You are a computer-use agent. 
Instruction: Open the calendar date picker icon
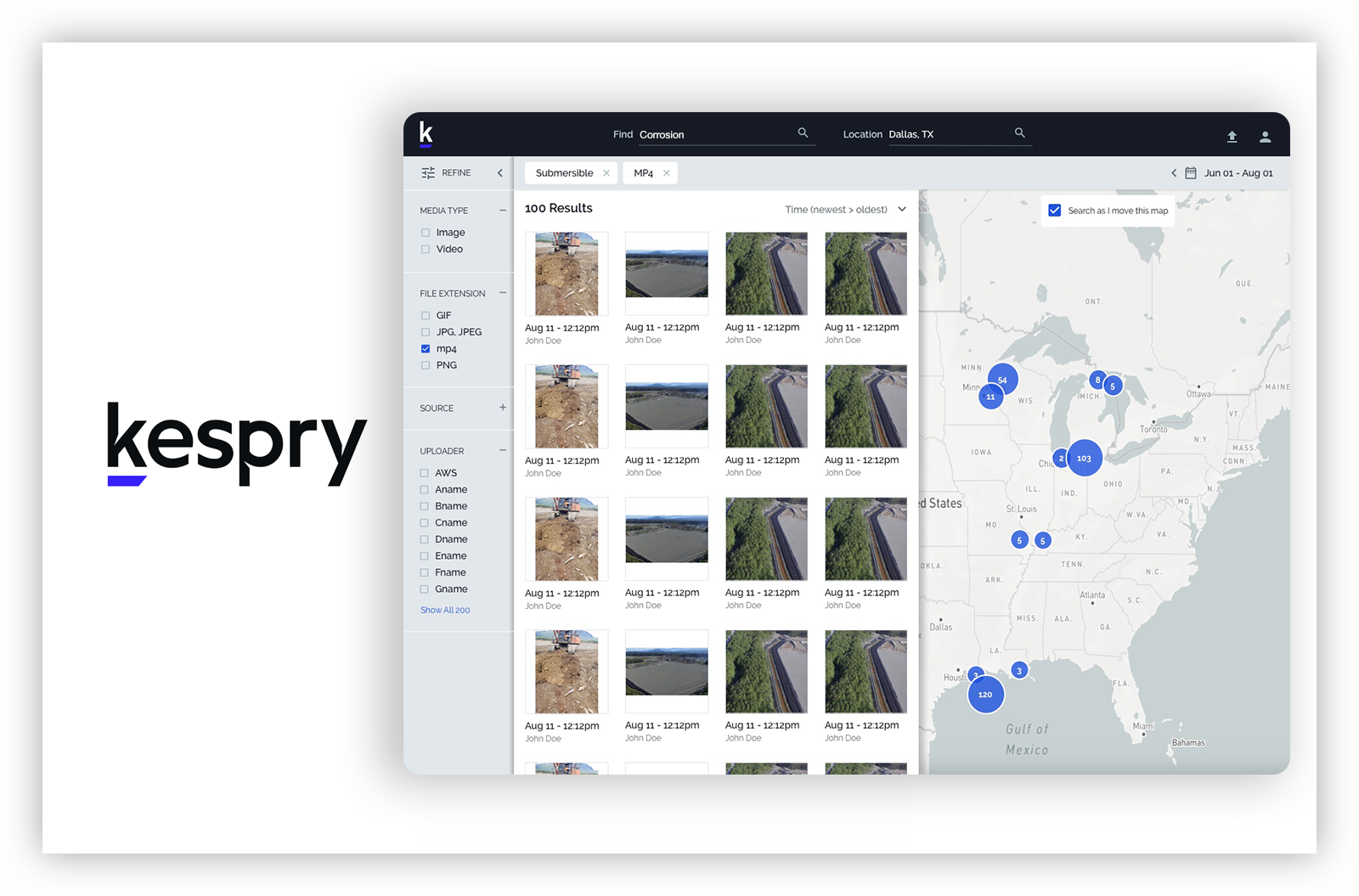[x=1191, y=173]
